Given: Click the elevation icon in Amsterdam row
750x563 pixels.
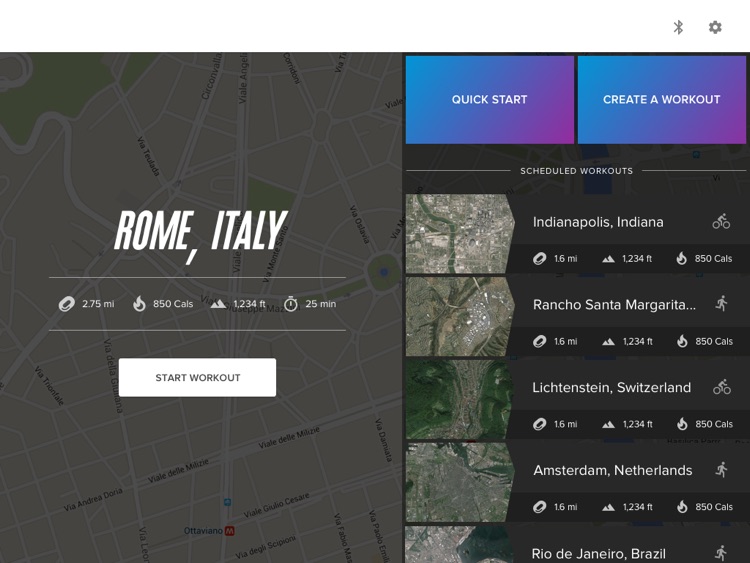Looking at the screenshot, I should pyautogui.click(x=608, y=507).
